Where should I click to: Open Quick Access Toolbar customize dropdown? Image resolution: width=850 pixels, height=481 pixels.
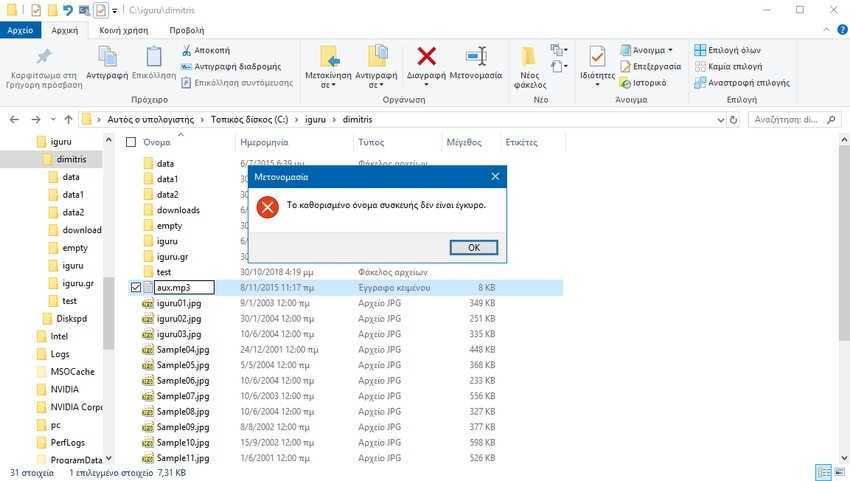(114, 10)
